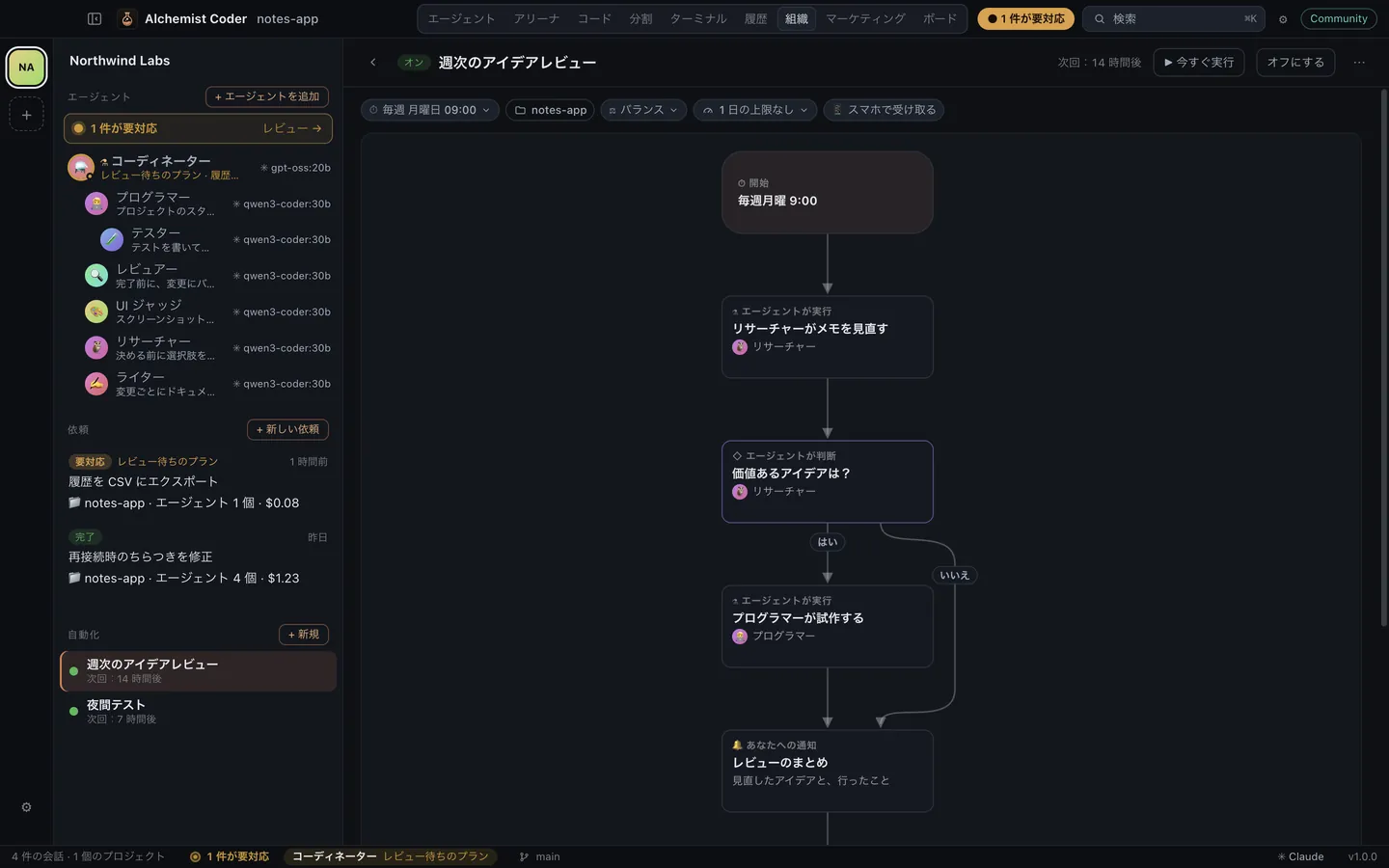Add a new workspace with plus icon

tap(26, 115)
